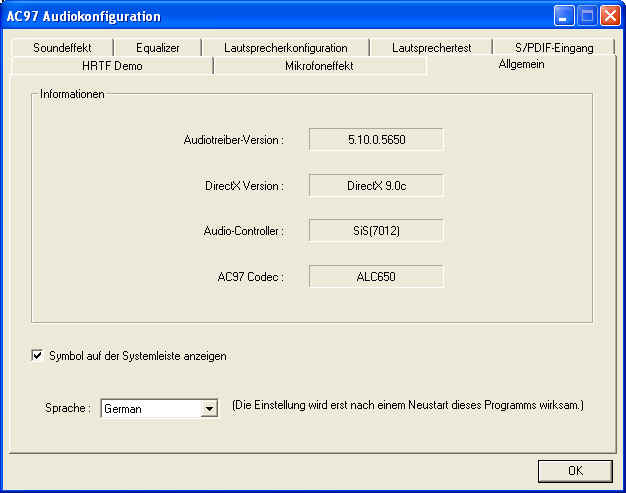The image size is (626, 493).
Task: Confirm with the OK button
Action: [575, 471]
